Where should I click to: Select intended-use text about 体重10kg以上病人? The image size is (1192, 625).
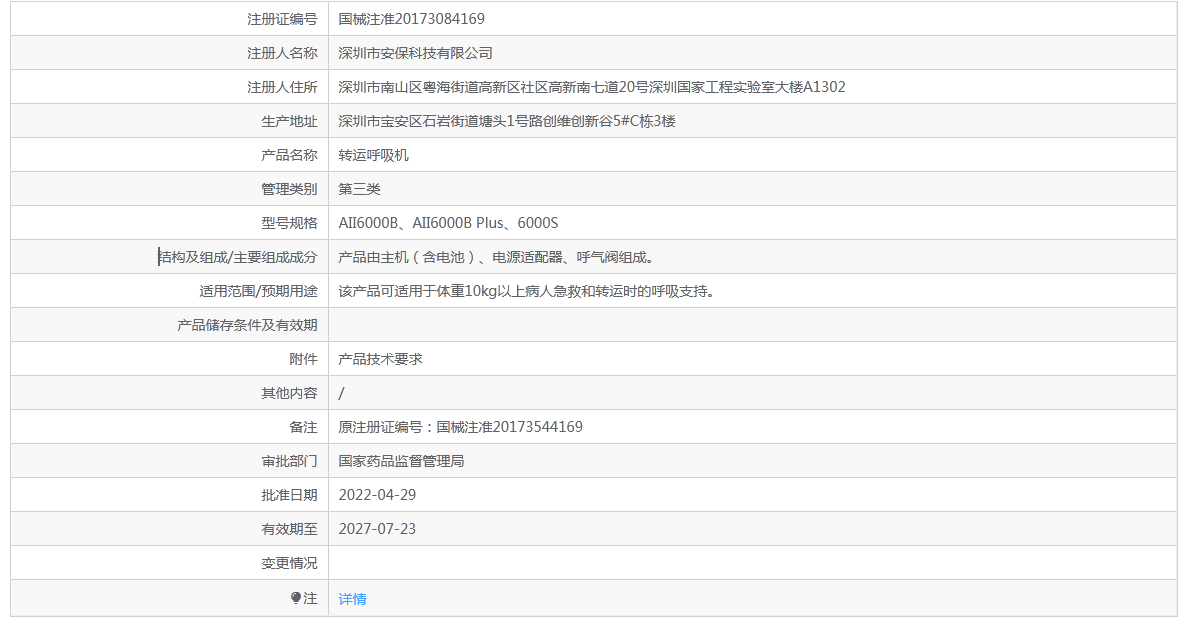click(526, 291)
